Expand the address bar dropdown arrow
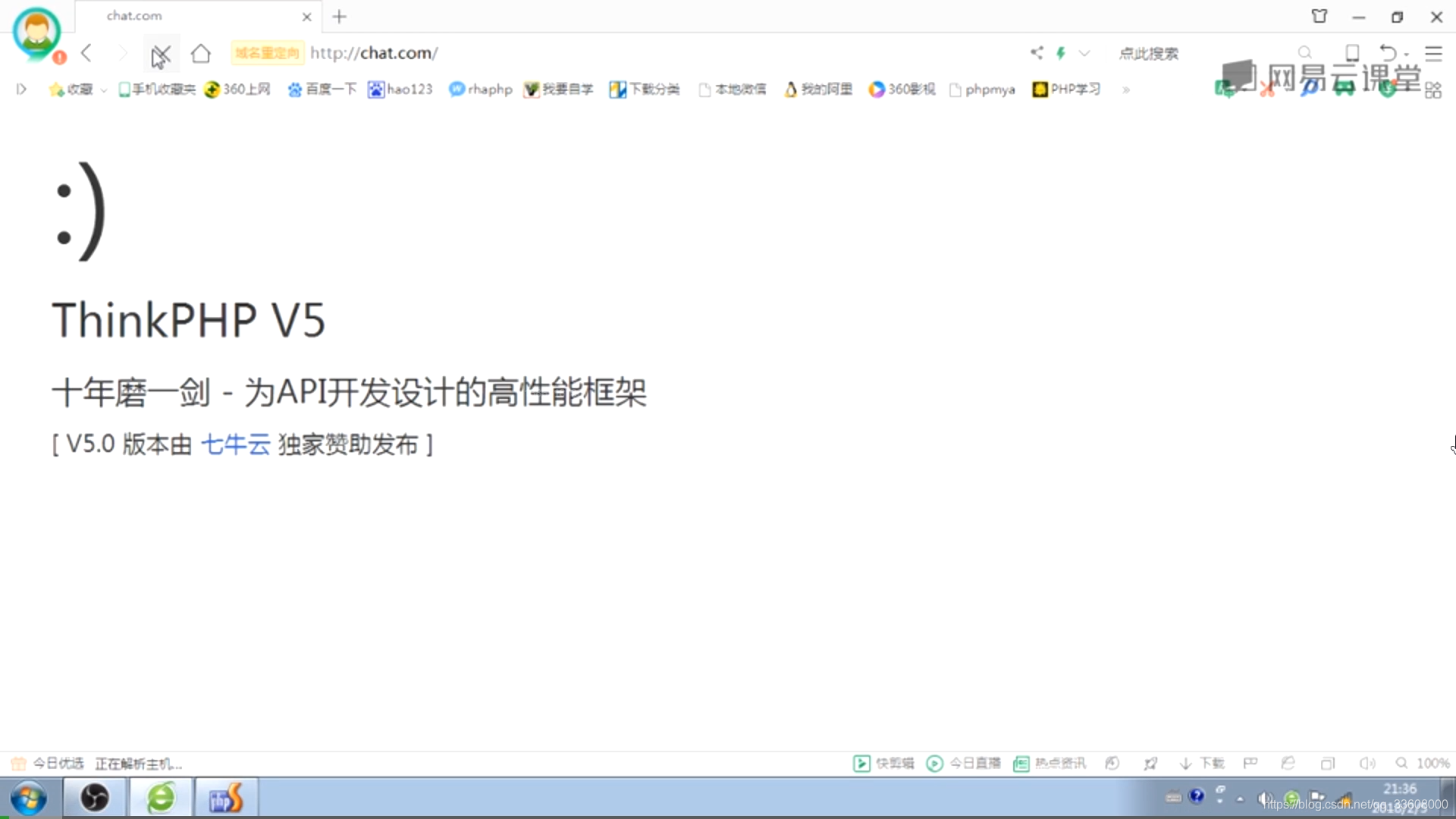The width and height of the screenshot is (1456, 819). click(1084, 53)
